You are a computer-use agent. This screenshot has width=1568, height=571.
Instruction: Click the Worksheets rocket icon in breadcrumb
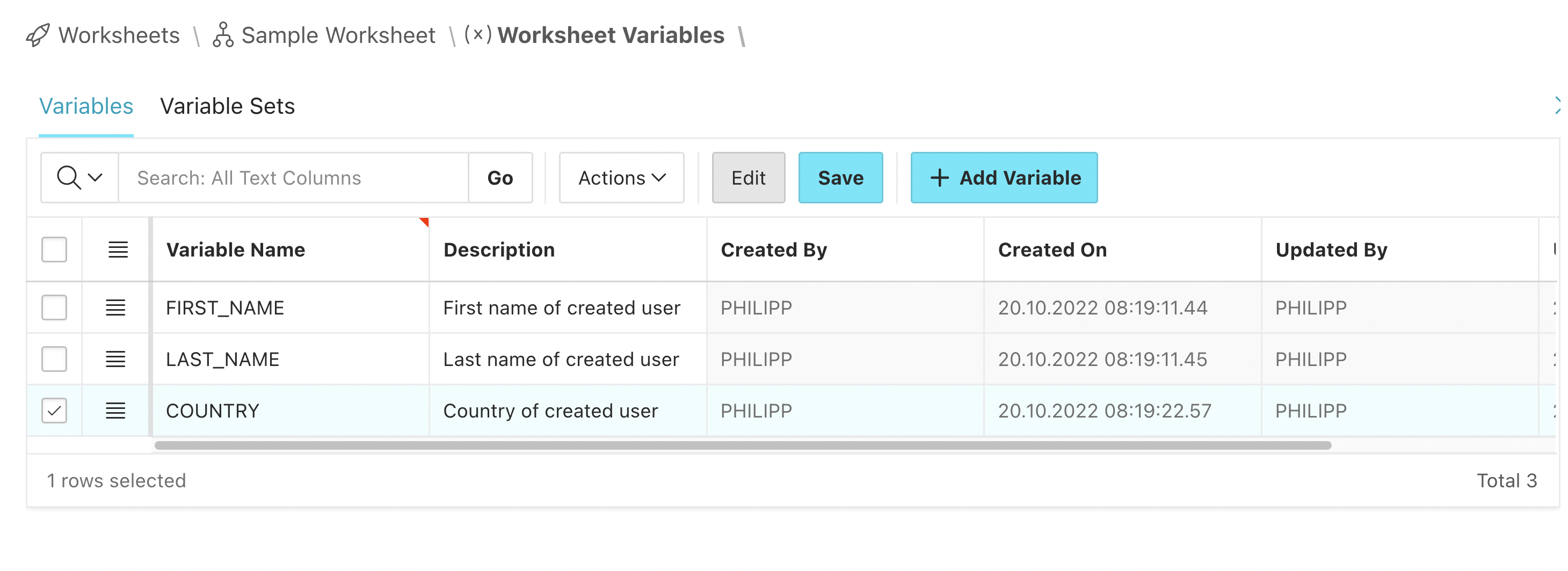[x=38, y=35]
